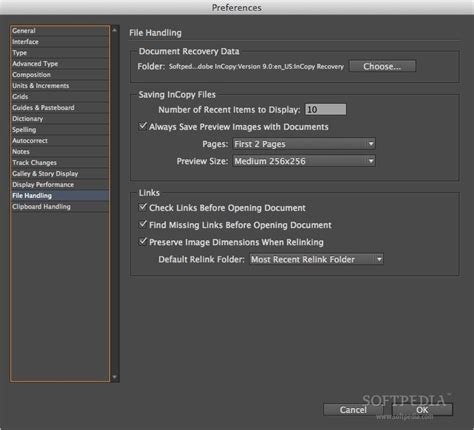Open the Preview Size dropdown
This screenshot has height=430, width=474.
304,161
